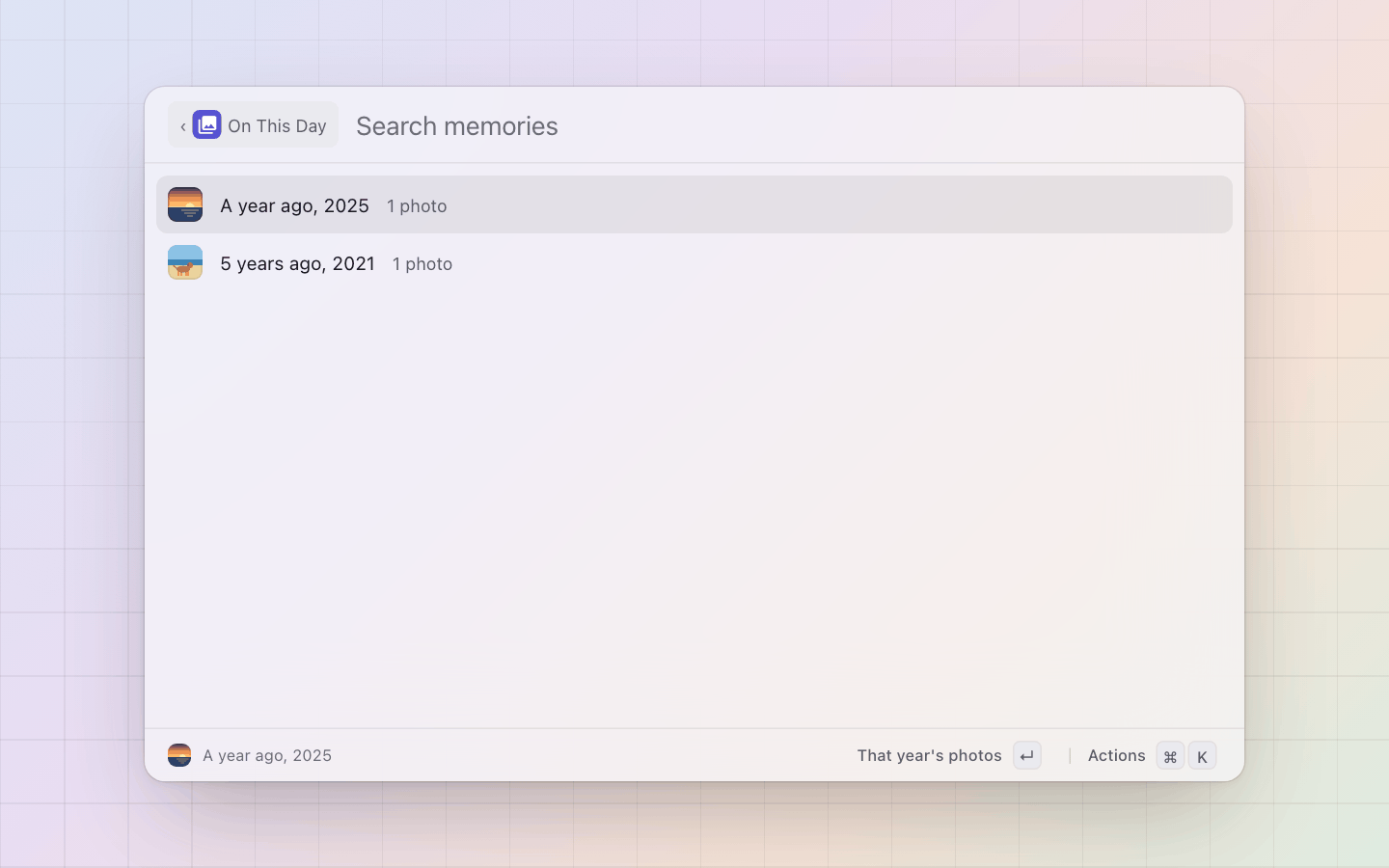1389x868 pixels.
Task: Click the 1 photo count beside 2025
Action: pos(417,205)
